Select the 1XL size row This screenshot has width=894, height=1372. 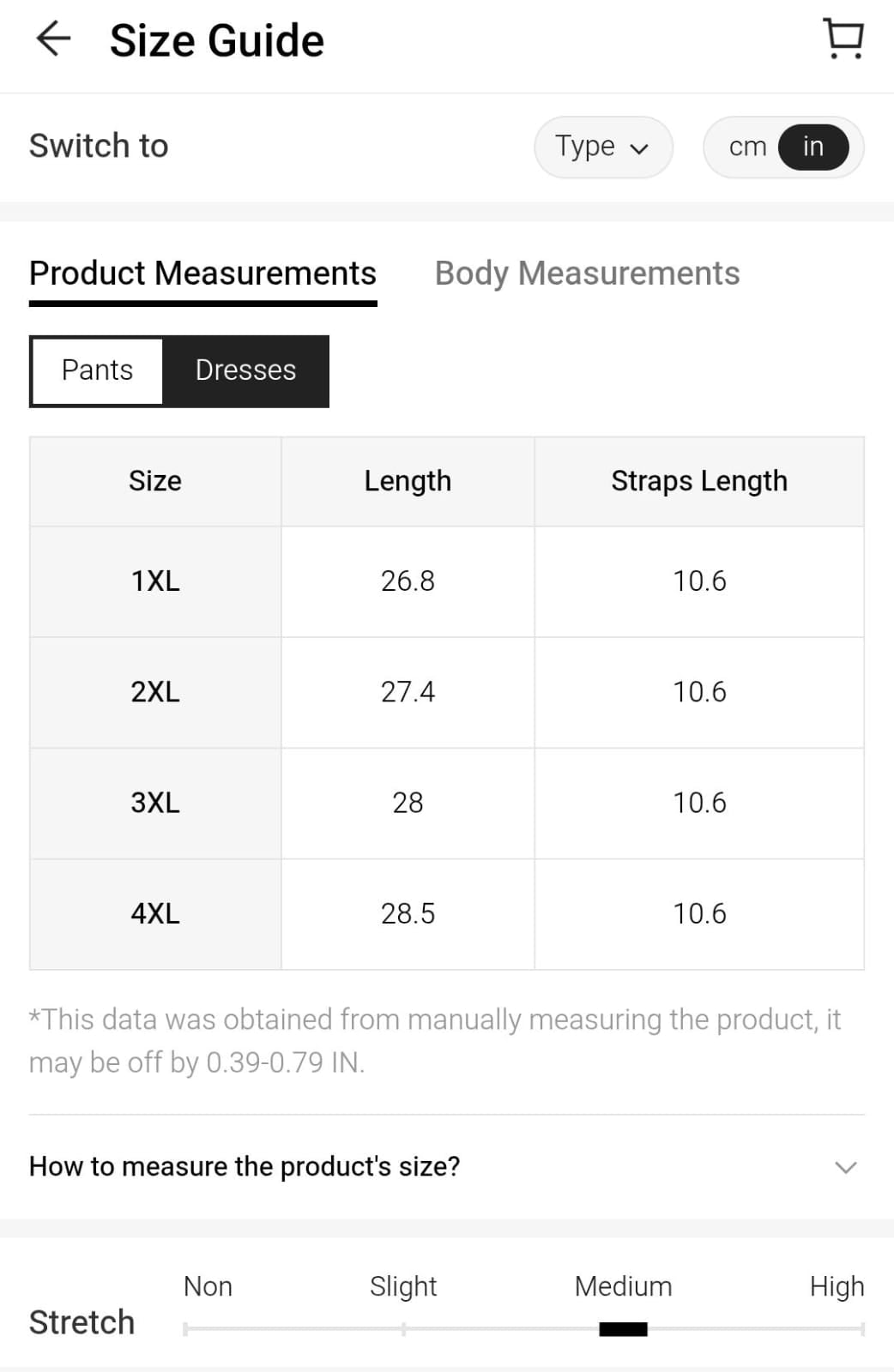tap(155, 581)
